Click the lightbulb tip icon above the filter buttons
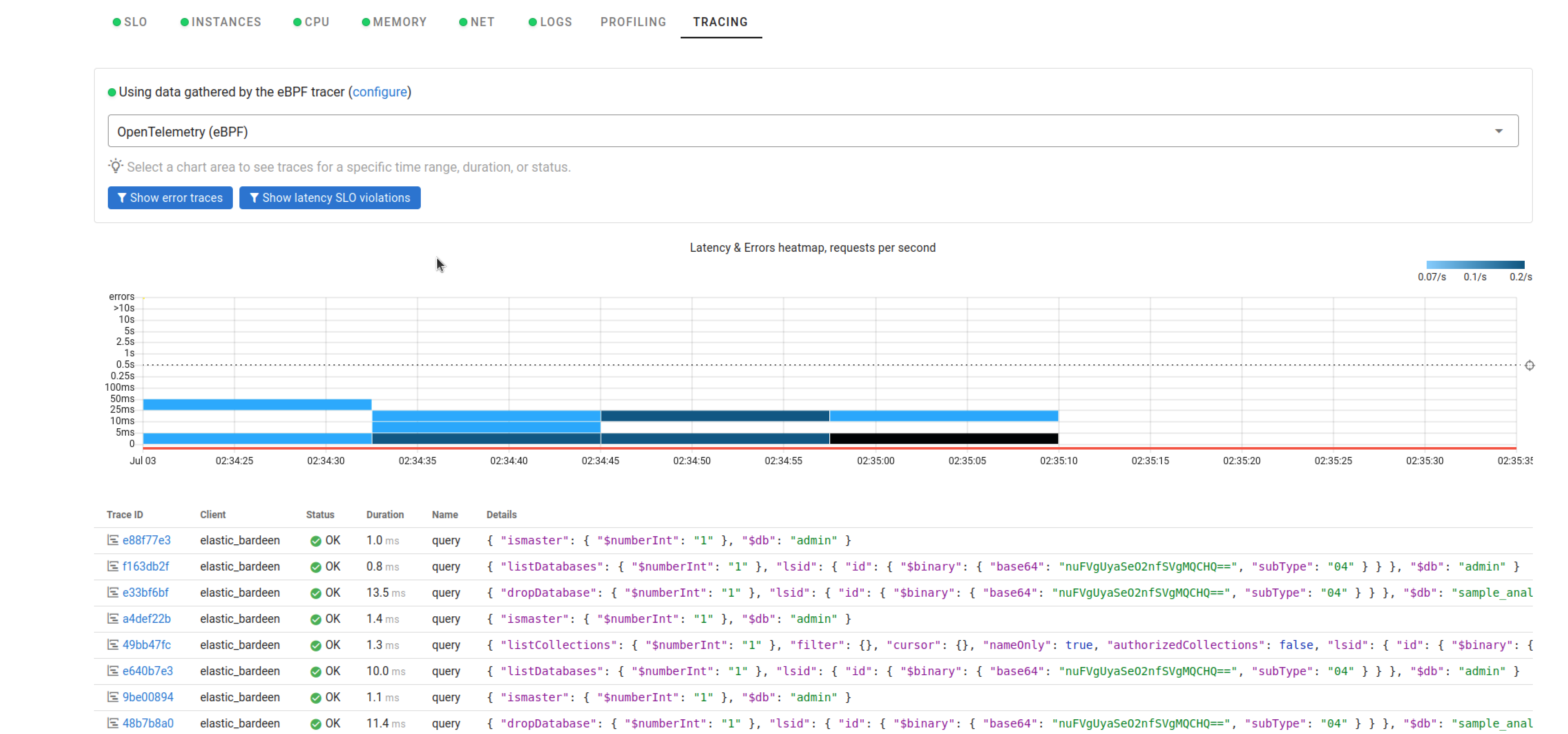The image size is (1568, 734). [x=115, y=166]
